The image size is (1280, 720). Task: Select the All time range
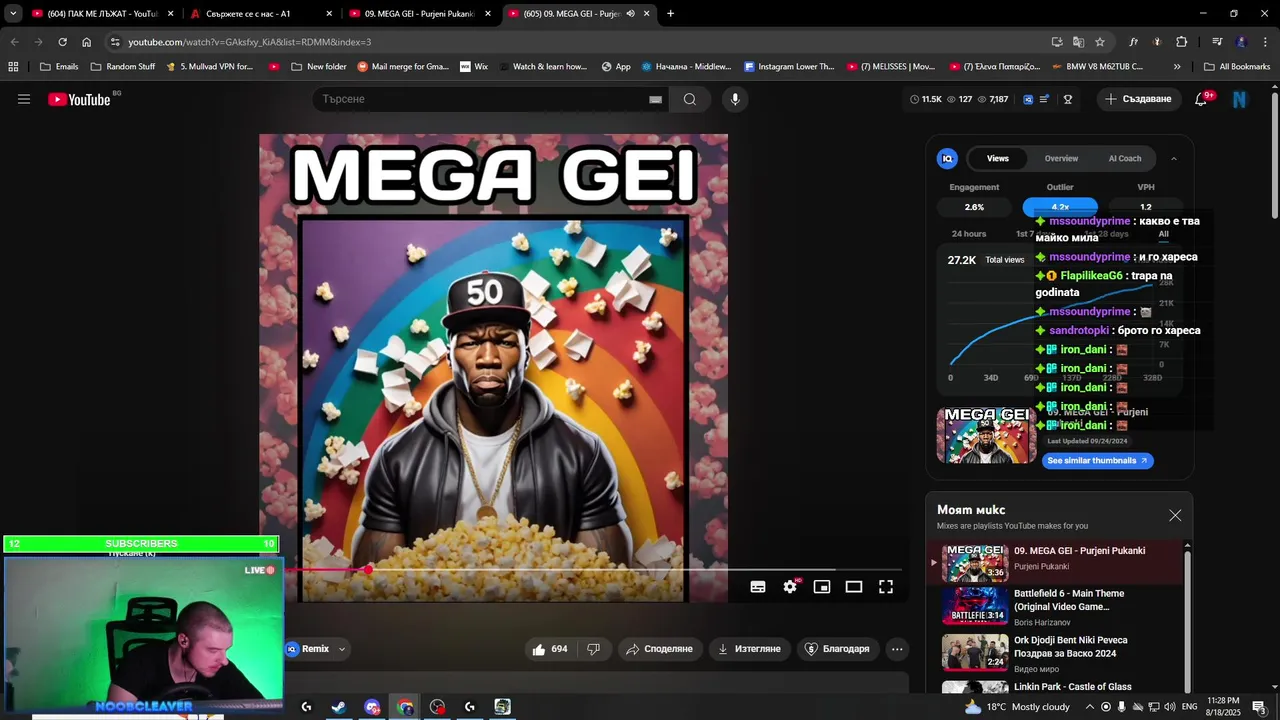pyautogui.click(x=1163, y=234)
